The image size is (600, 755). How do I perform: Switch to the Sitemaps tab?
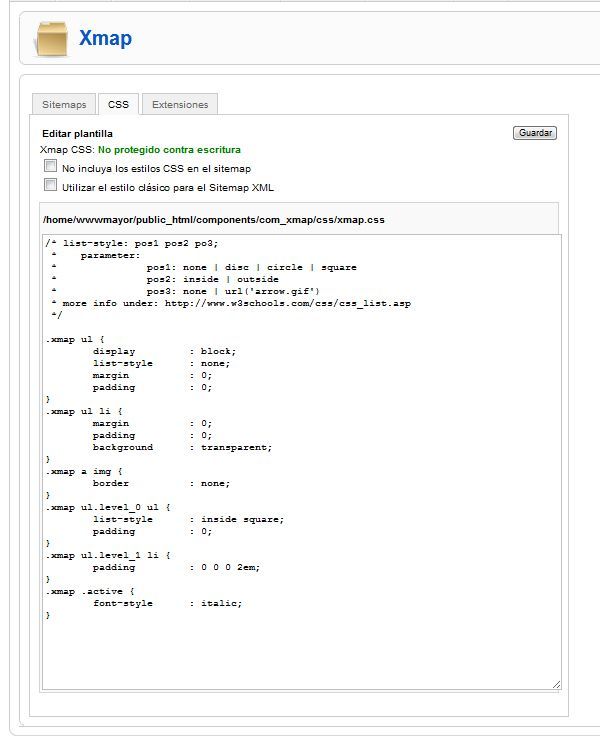point(64,104)
